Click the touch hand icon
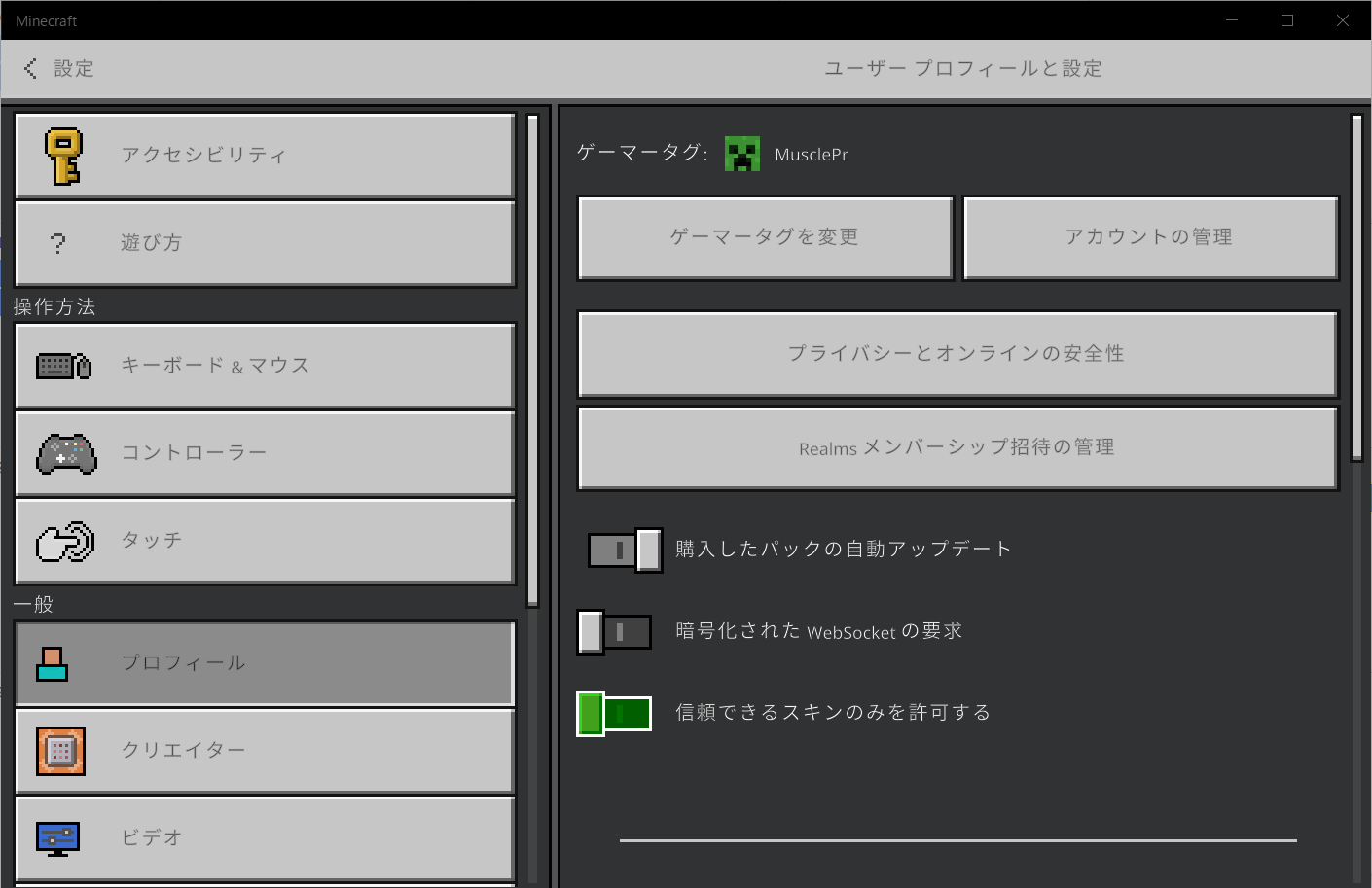The width and height of the screenshot is (1372, 888). (x=65, y=542)
